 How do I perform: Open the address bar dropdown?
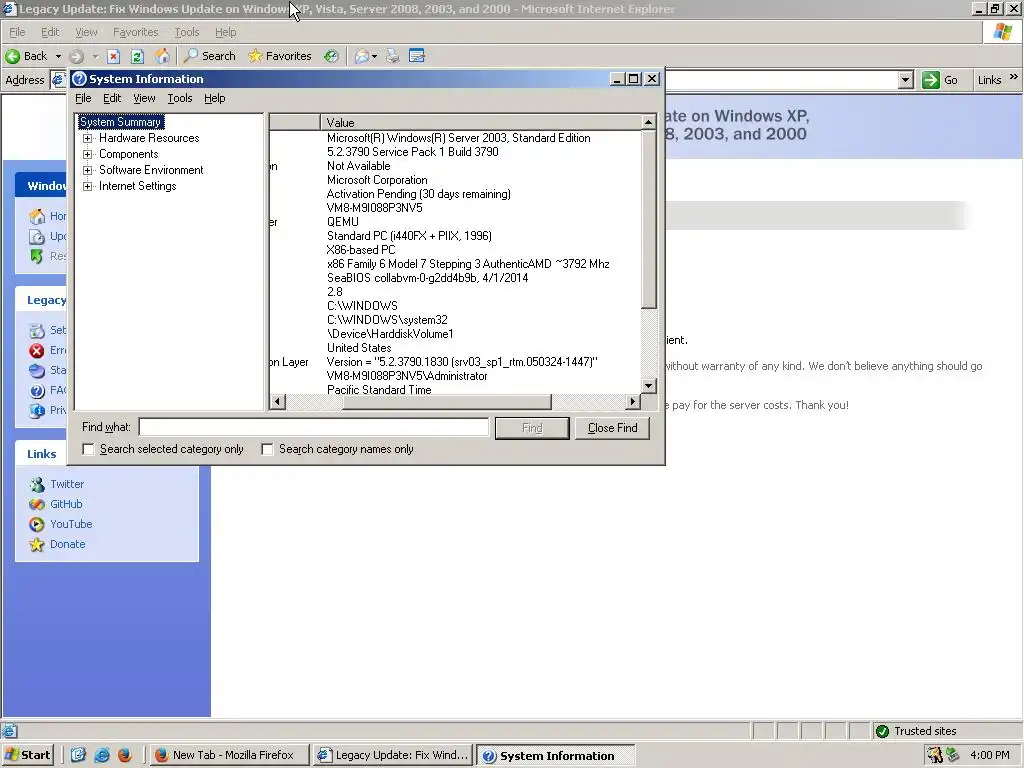click(905, 80)
